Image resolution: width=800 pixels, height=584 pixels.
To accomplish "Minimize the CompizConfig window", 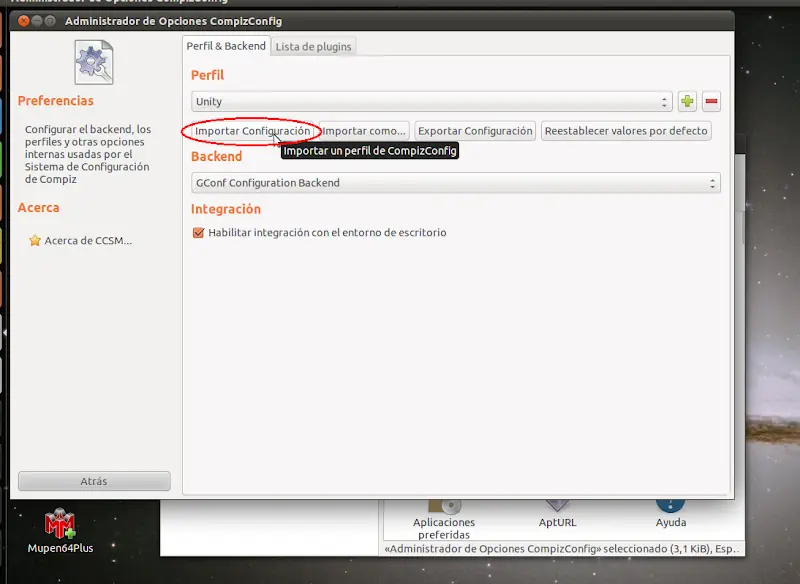I will pos(37,21).
